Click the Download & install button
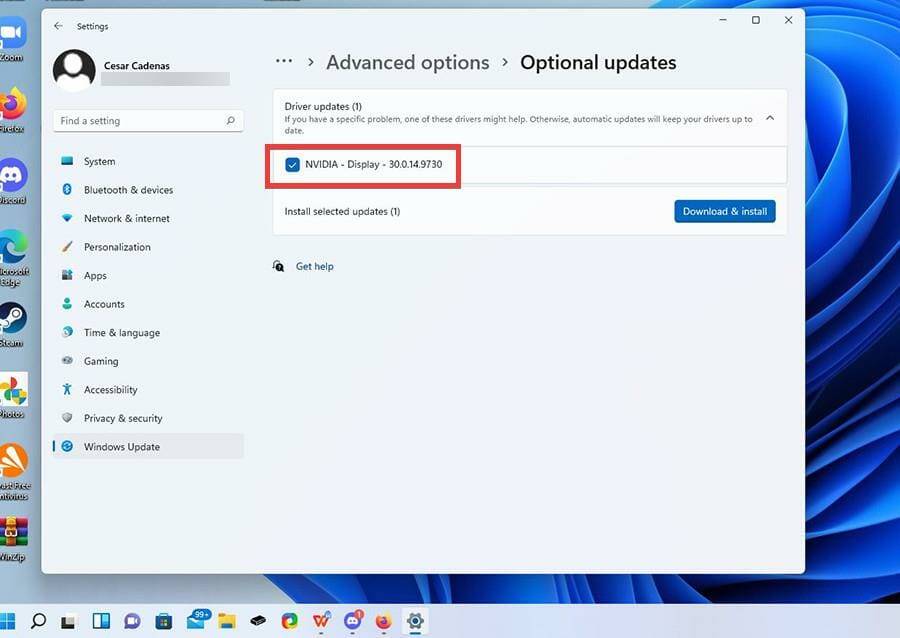 (x=724, y=211)
